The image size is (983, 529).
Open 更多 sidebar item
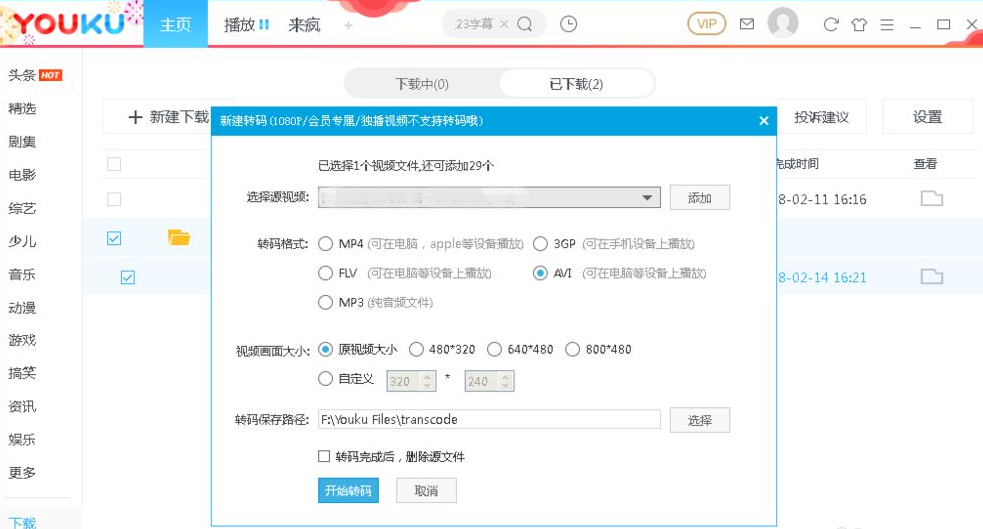(x=22, y=473)
